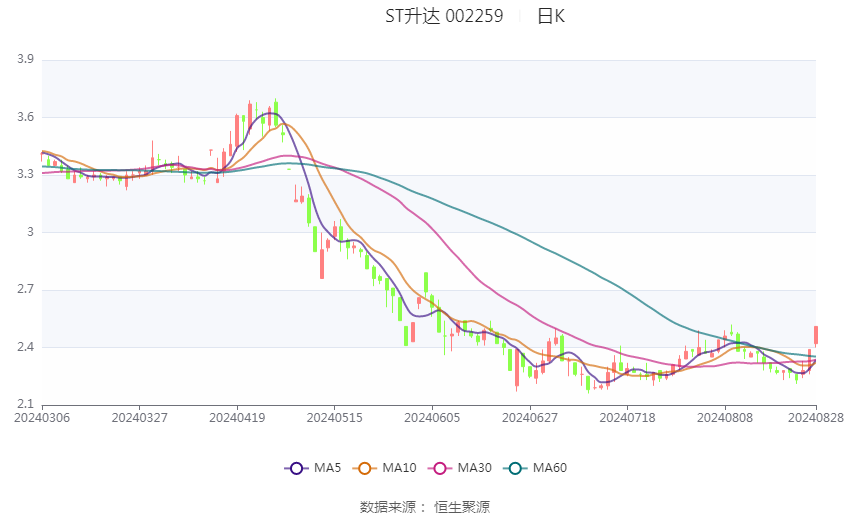850x517 pixels.
Task: Click the 3.9 price axis label
Action: (25, 59)
